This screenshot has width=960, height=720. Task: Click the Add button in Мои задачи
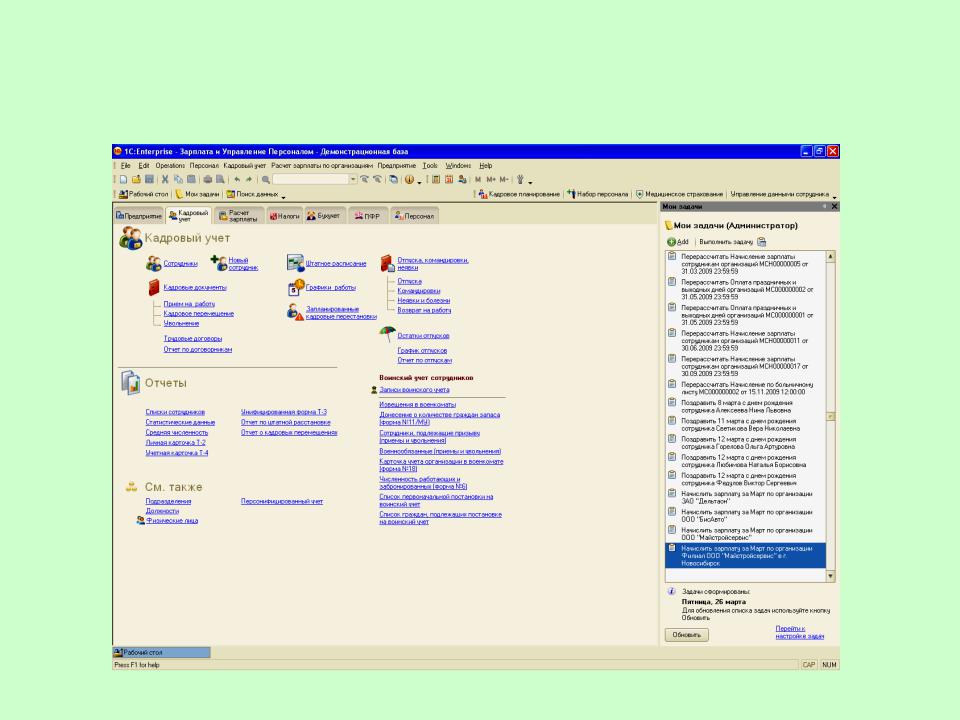pos(678,242)
